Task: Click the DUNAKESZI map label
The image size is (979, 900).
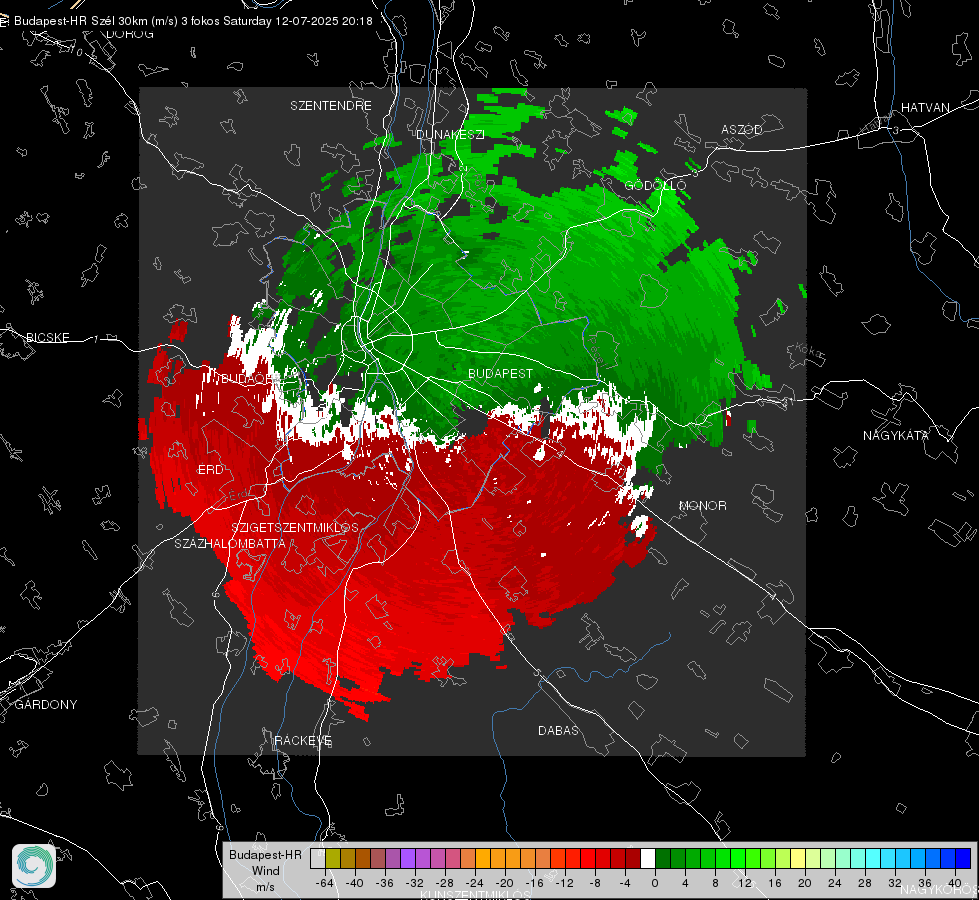Action: point(450,134)
